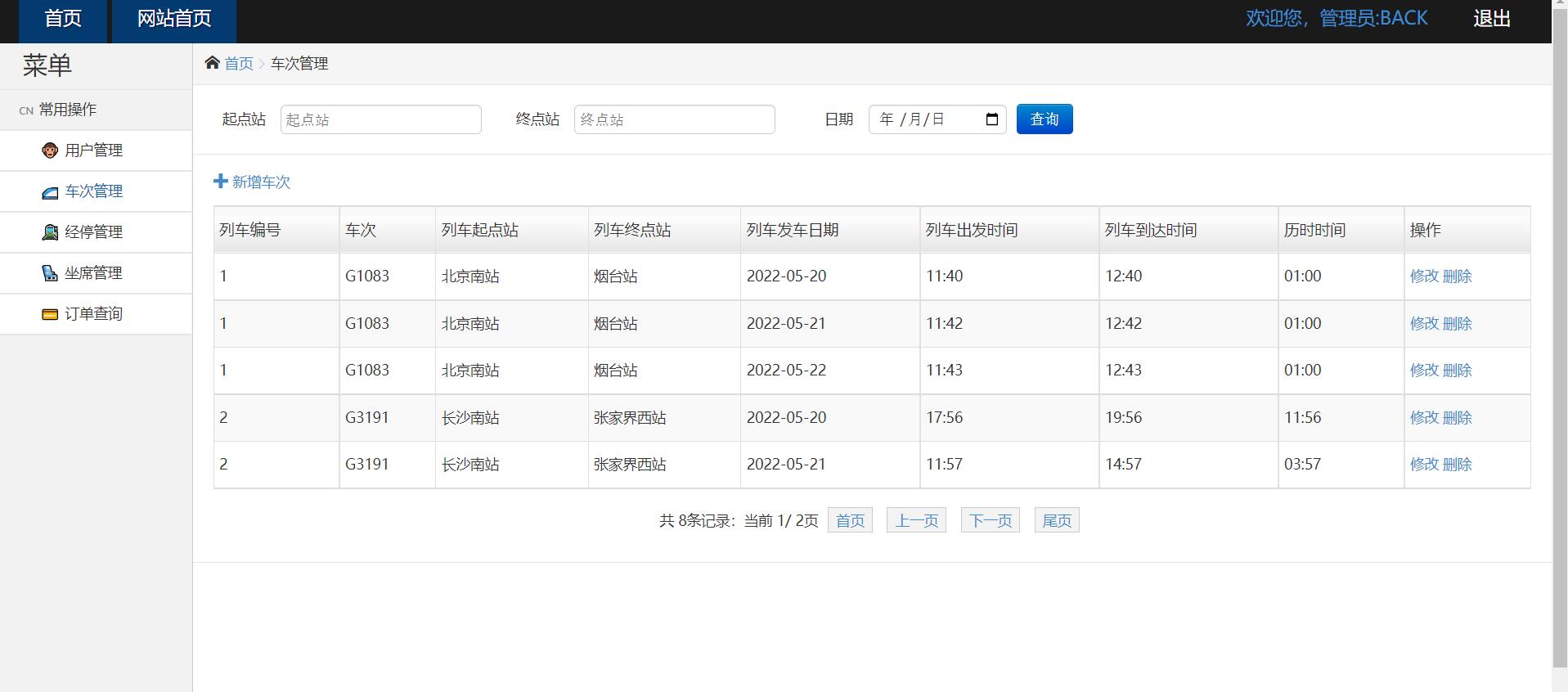The image size is (1568, 692).
Task: Go to pagination 首页 button
Action: [x=850, y=520]
